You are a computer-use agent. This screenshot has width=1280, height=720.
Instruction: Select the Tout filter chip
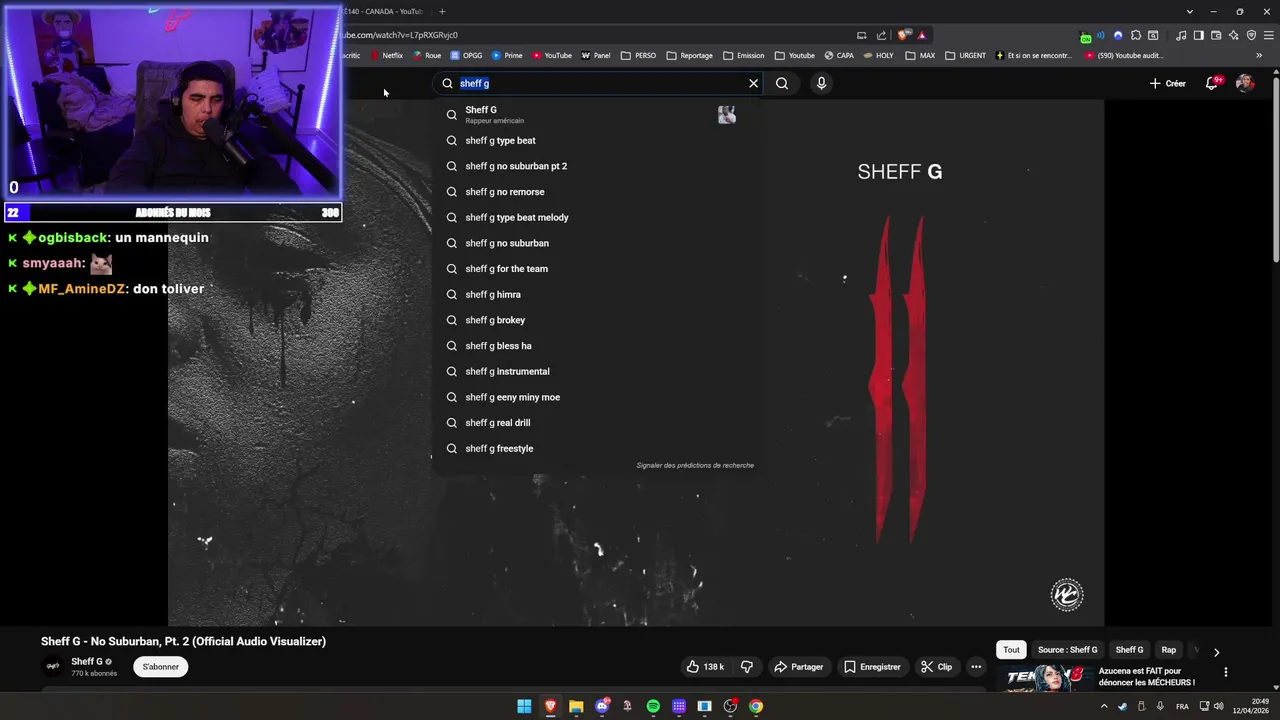coord(1011,650)
